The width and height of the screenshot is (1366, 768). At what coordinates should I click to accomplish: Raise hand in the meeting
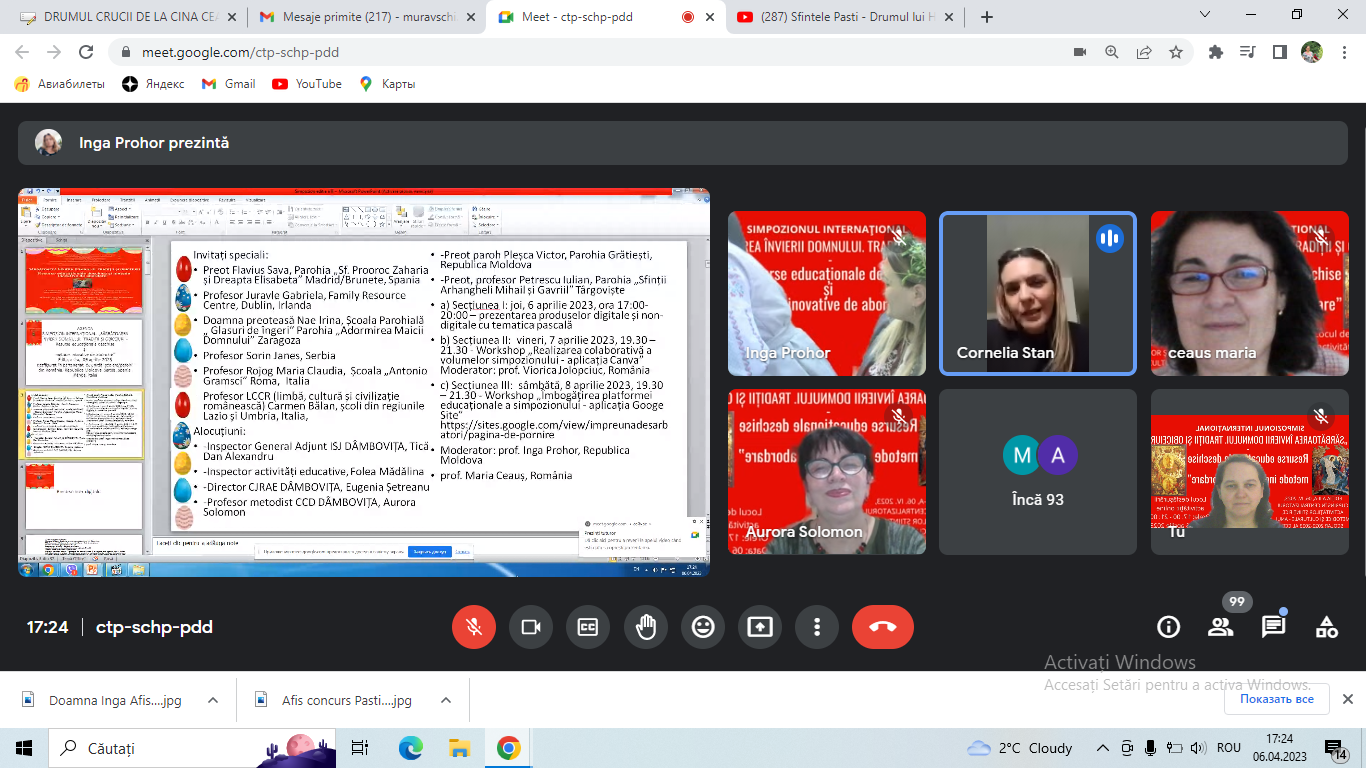pos(646,627)
